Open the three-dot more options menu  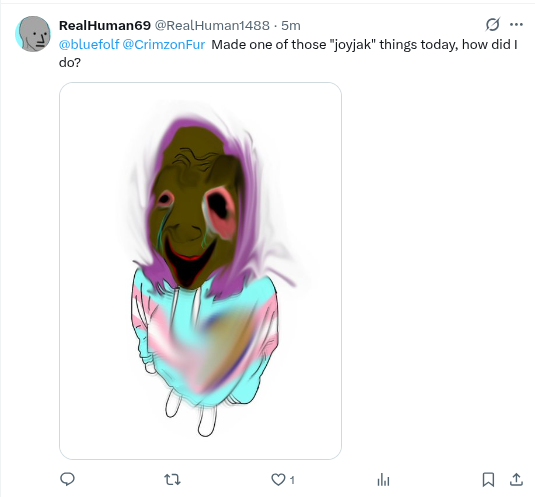516,25
